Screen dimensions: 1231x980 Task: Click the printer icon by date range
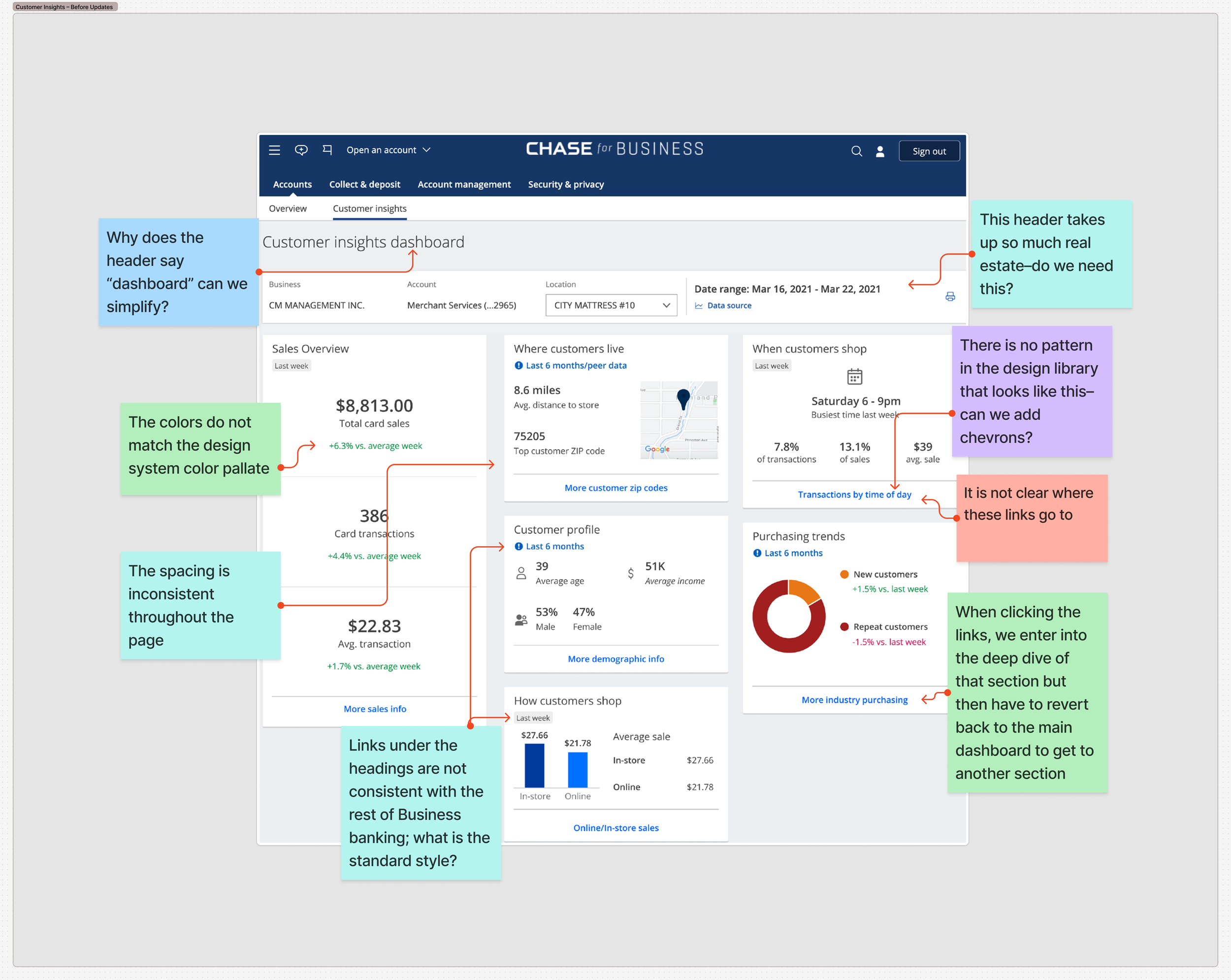tap(950, 296)
